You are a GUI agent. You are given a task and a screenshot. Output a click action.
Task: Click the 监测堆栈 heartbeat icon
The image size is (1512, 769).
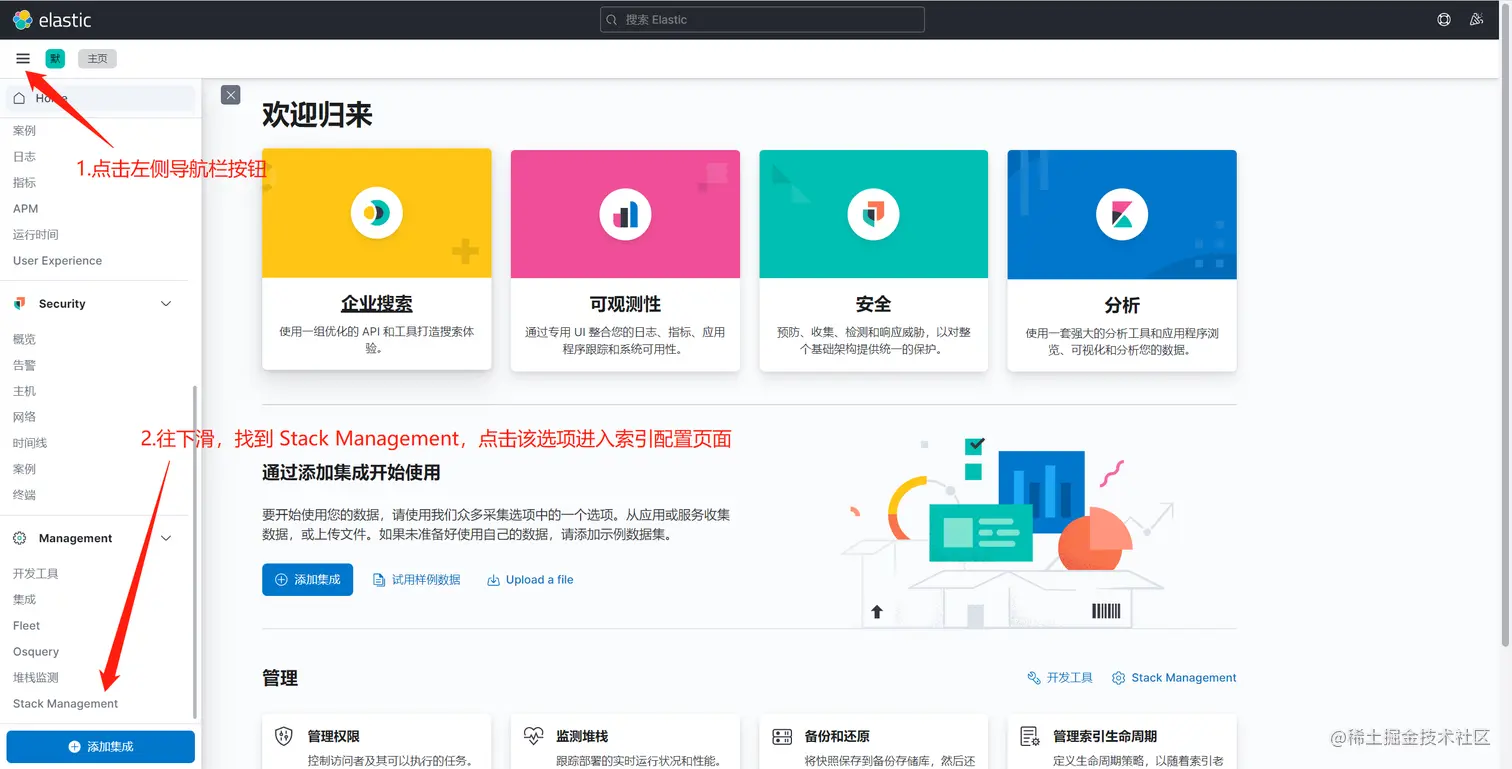tap(533, 736)
